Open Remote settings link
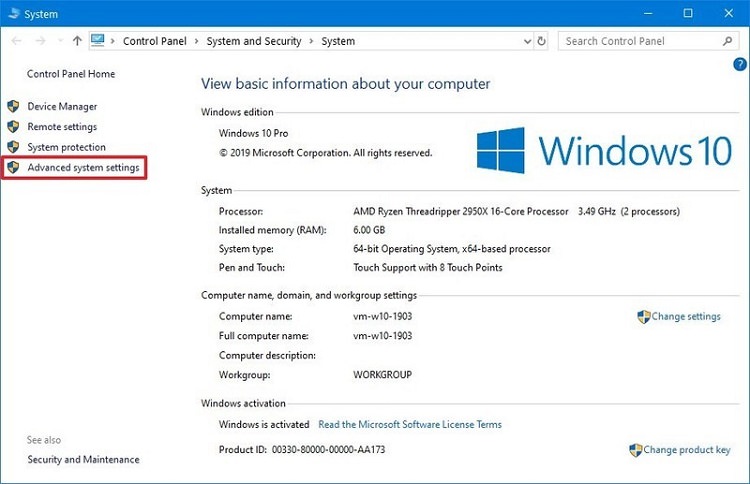The width and height of the screenshot is (750, 484). pyautogui.click(x=62, y=127)
